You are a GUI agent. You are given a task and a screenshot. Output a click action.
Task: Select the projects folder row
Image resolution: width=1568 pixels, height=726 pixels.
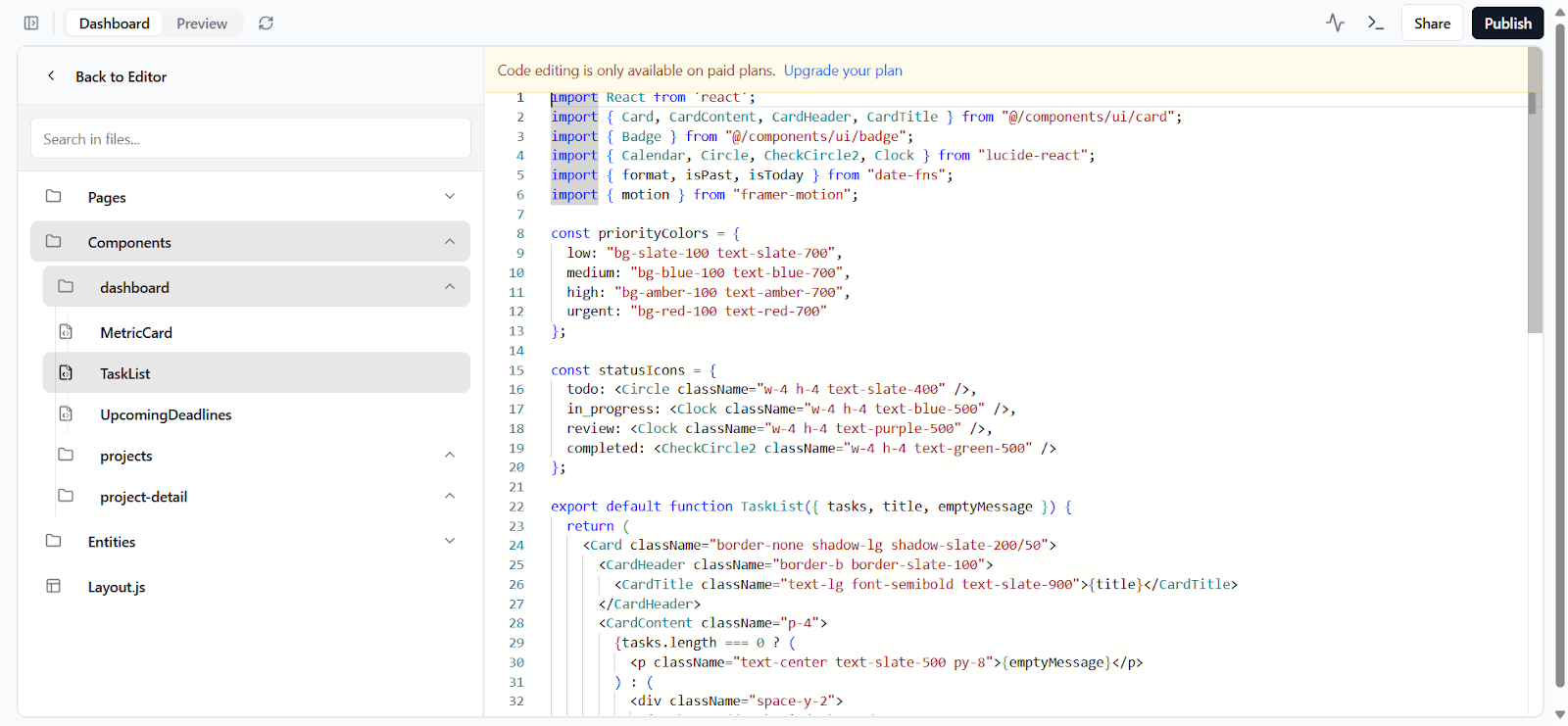tap(257, 456)
